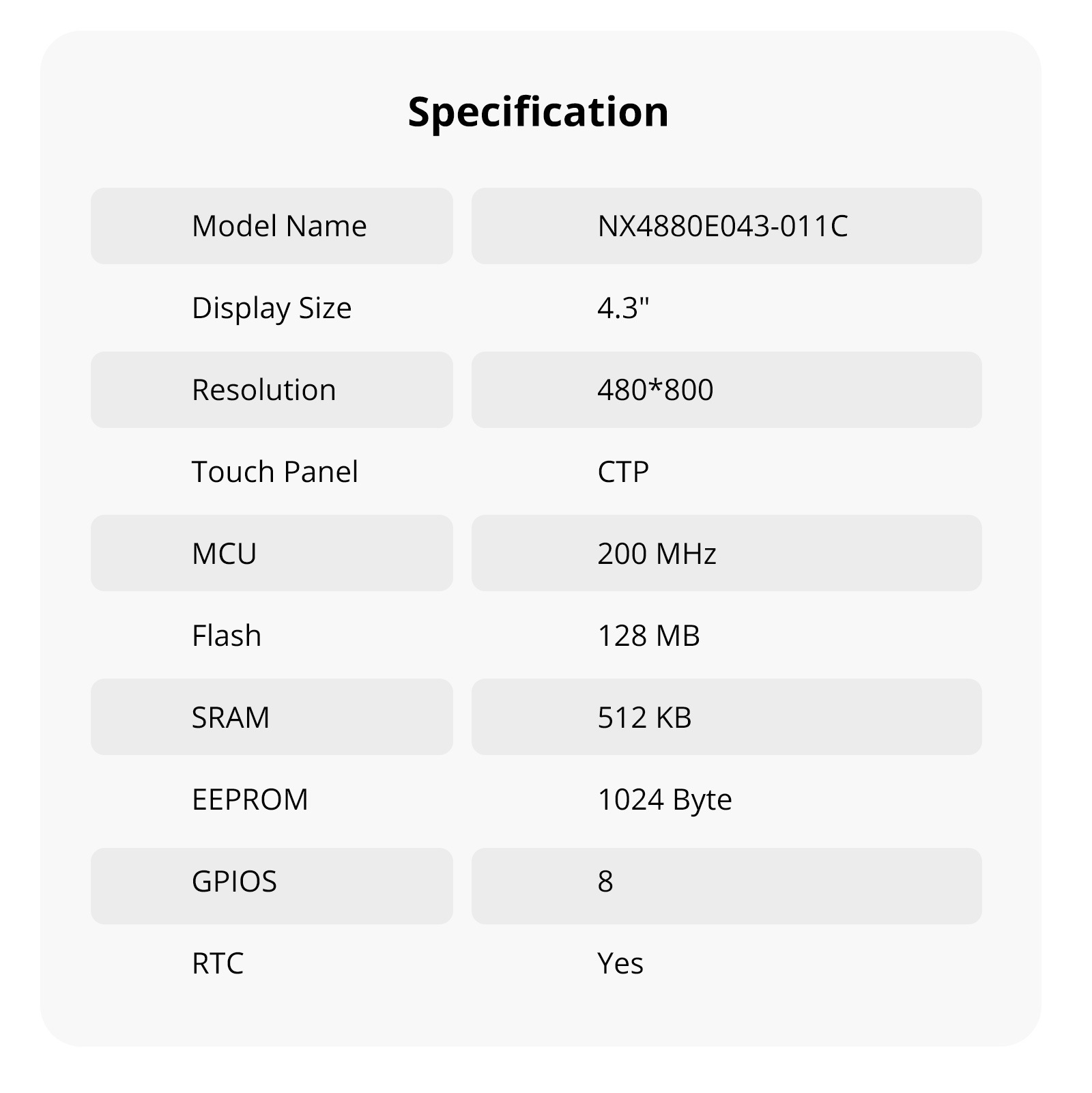Image resolution: width=1092 pixels, height=1093 pixels.
Task: Select the 512 KB SRAM value
Action: pyautogui.click(x=644, y=718)
